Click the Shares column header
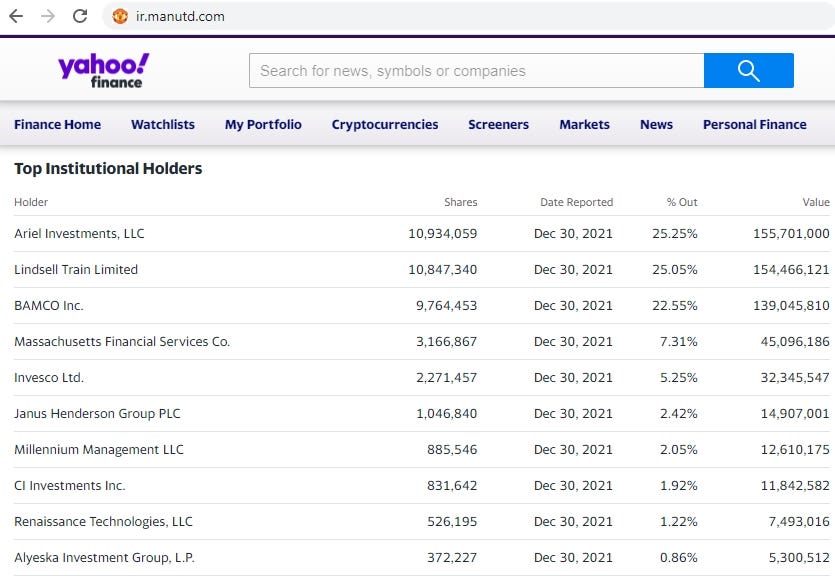The height and width of the screenshot is (582, 835). pos(461,202)
